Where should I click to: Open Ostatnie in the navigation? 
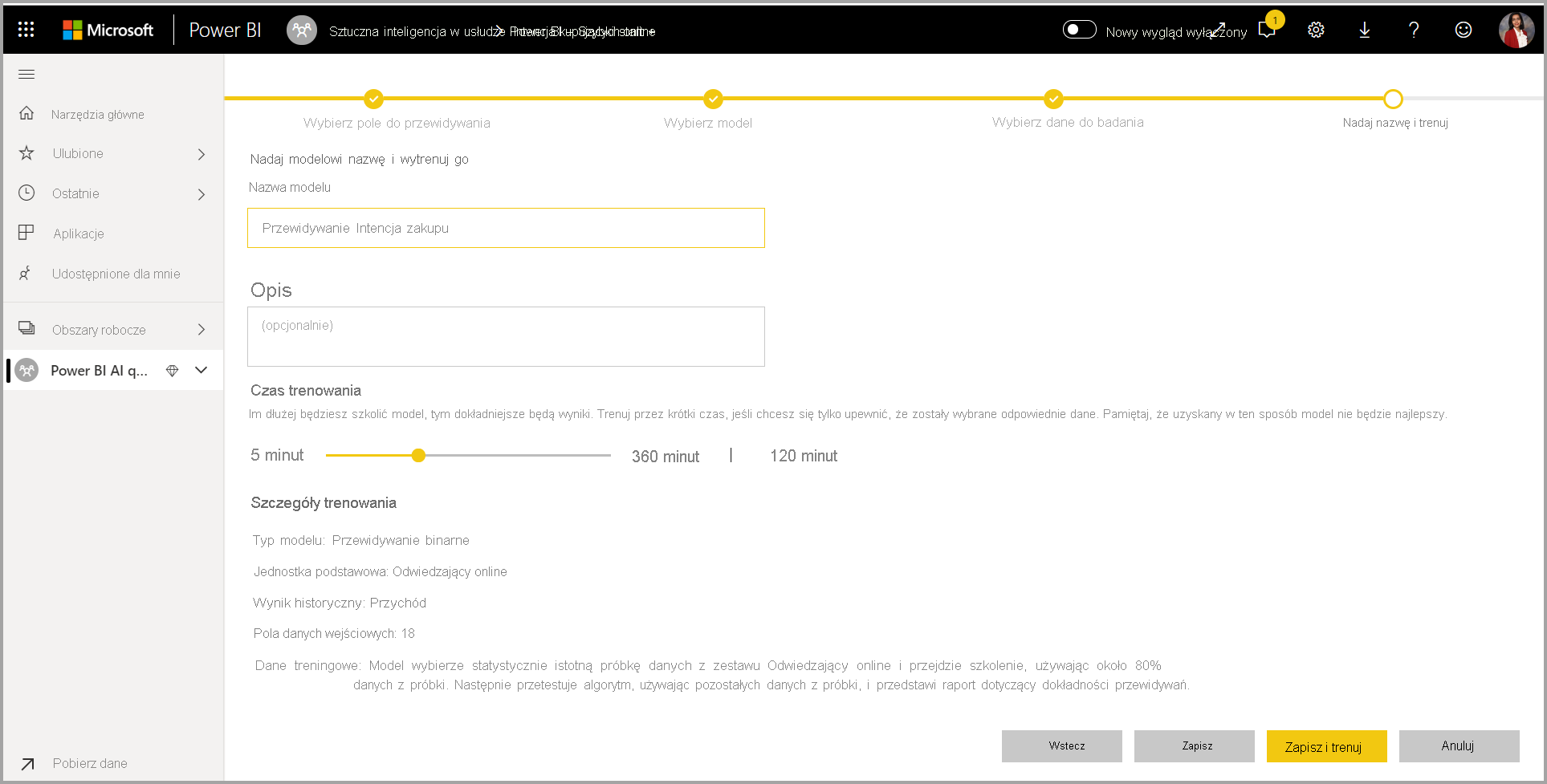coord(75,193)
